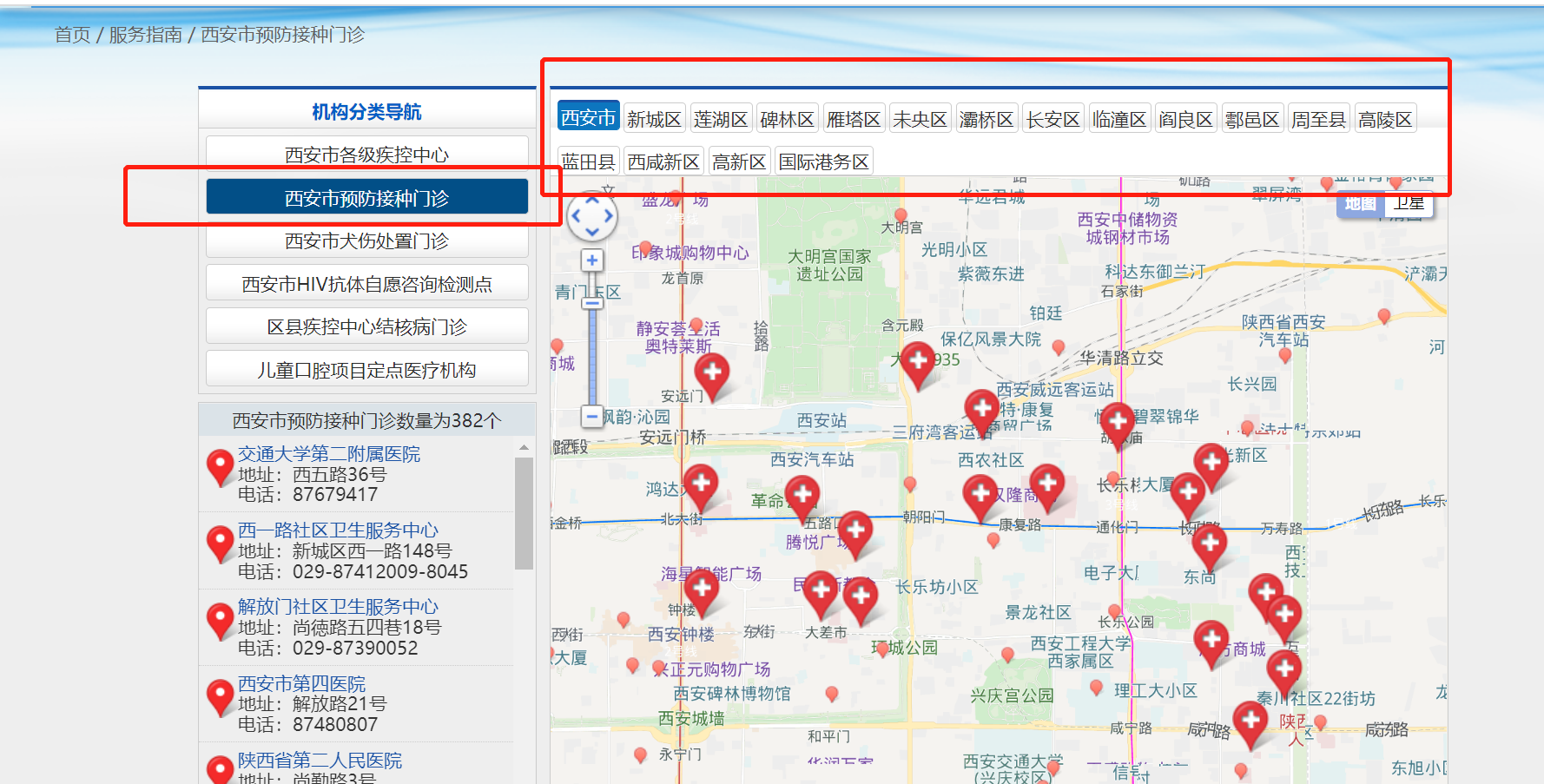Select the 雁塔区 district tab

pyautogui.click(x=854, y=119)
